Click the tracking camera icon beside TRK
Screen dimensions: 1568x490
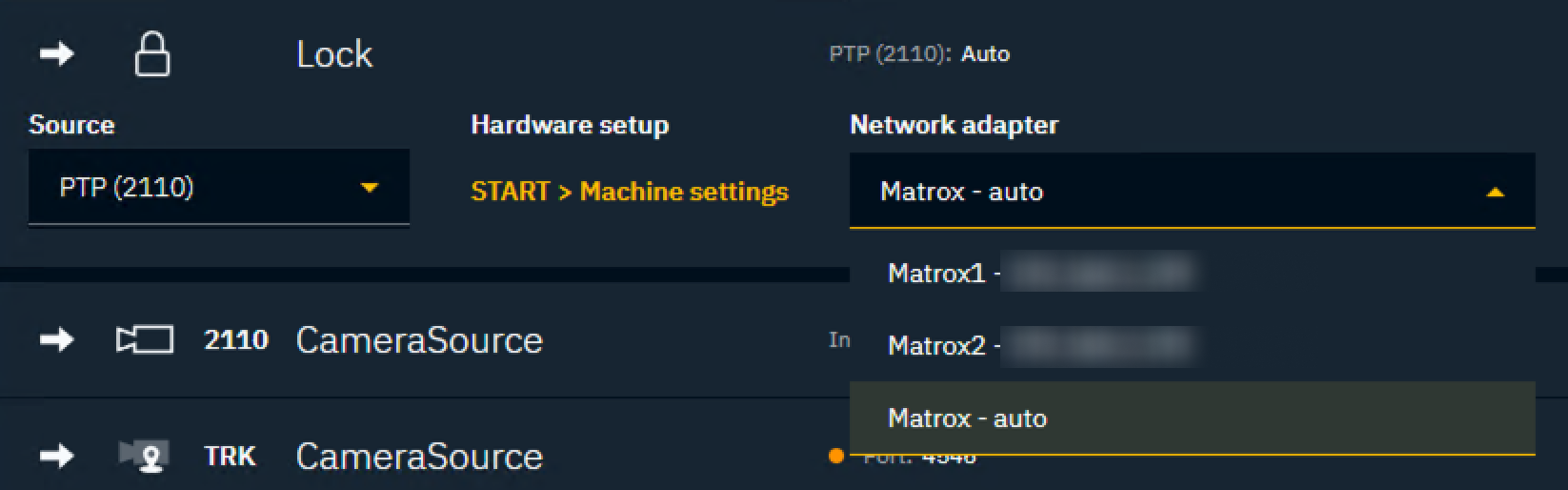click(x=144, y=456)
